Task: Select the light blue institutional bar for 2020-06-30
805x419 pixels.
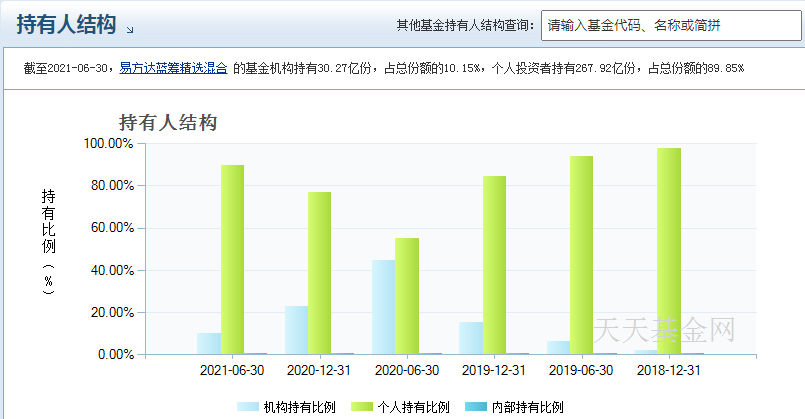Action: [383, 307]
